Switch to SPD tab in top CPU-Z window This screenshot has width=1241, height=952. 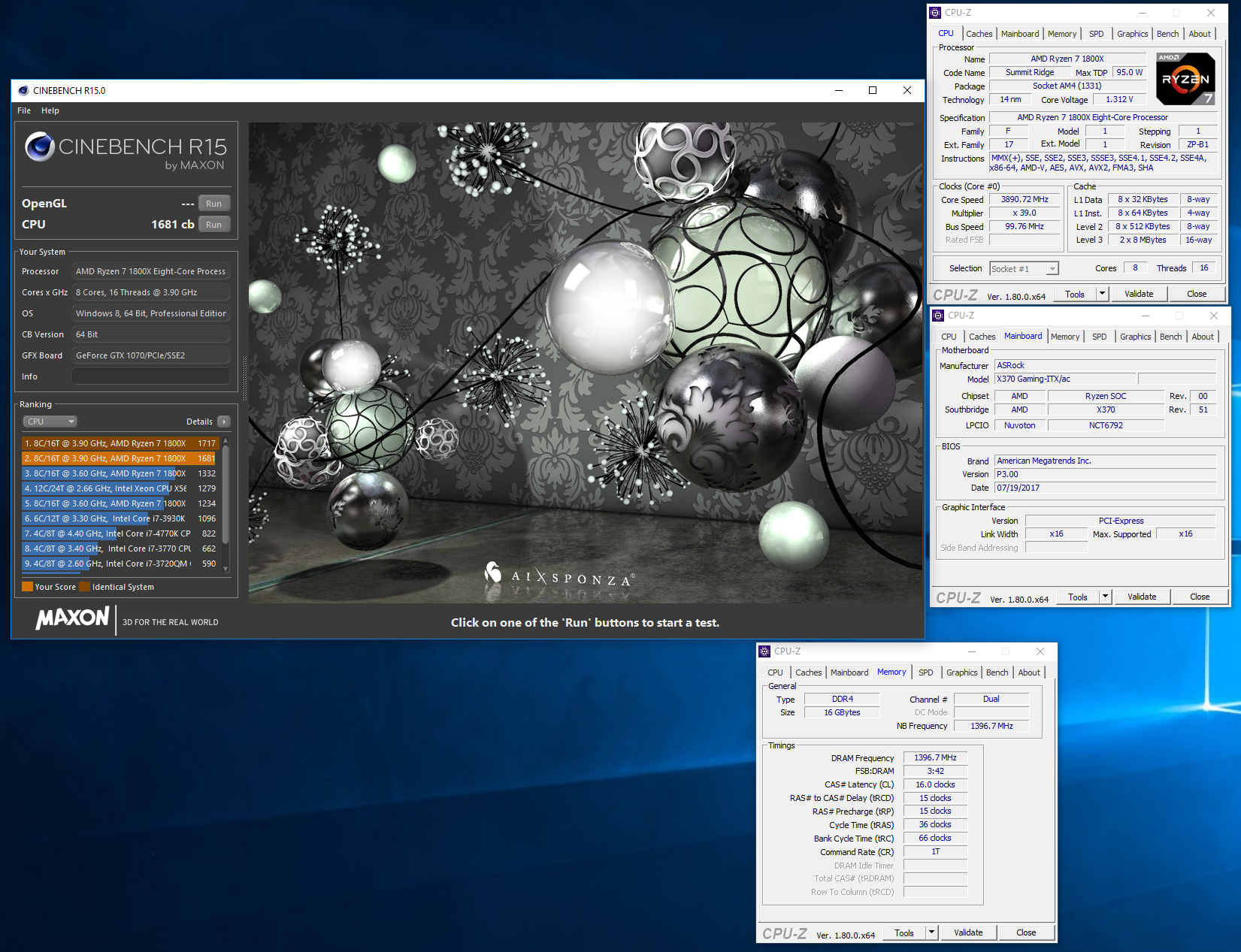[x=1097, y=34]
